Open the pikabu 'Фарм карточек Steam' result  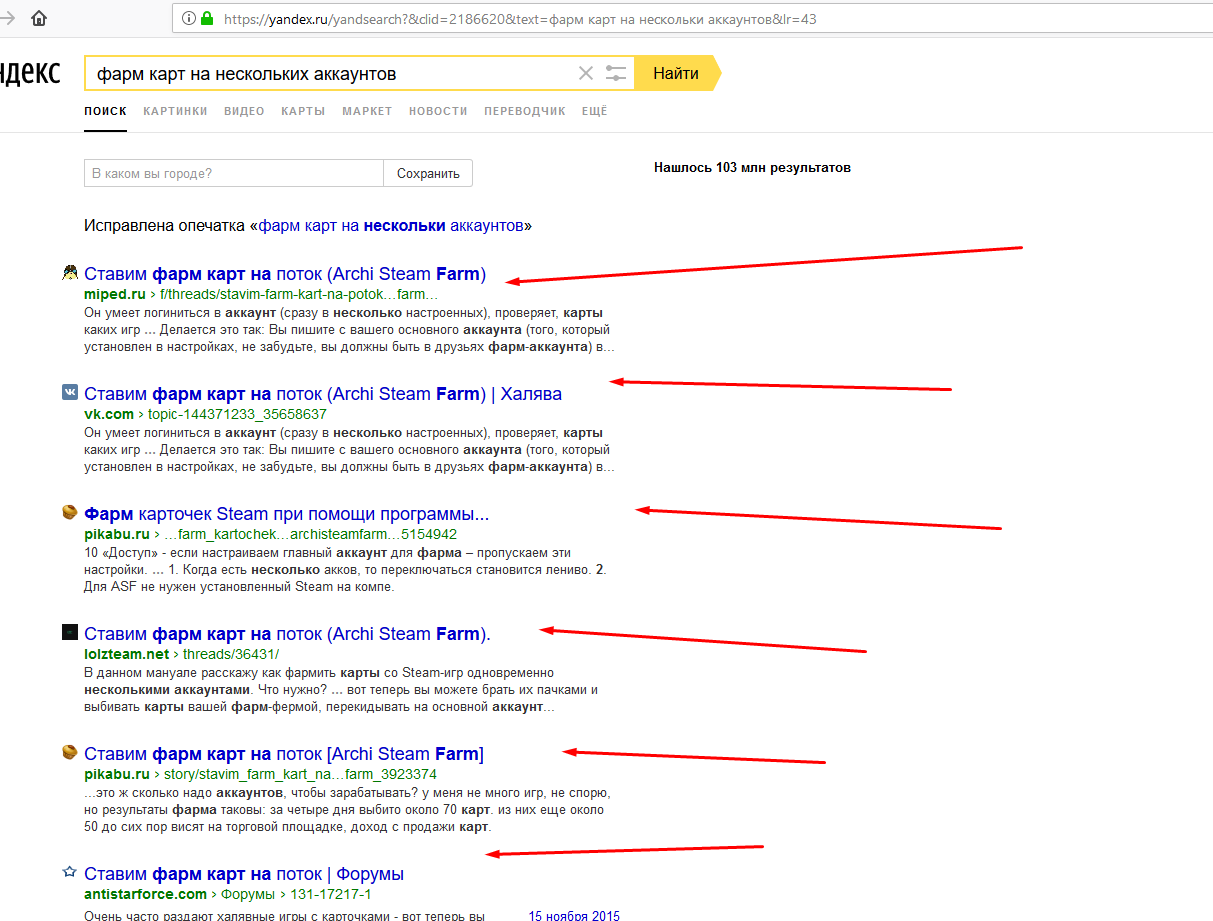click(x=287, y=514)
